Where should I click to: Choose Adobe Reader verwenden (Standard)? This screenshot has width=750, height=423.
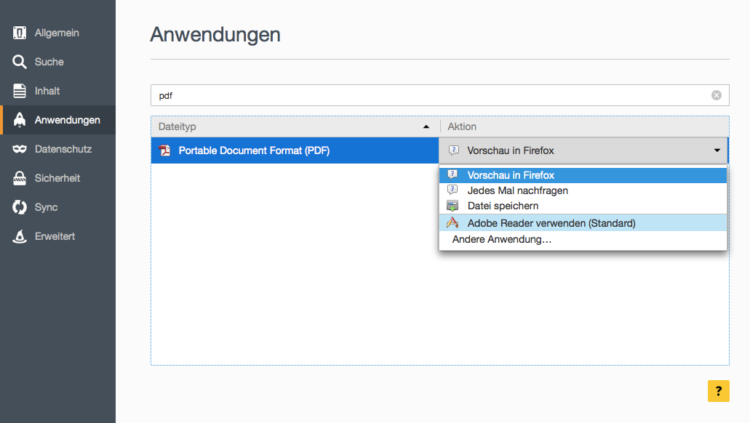[550, 223]
